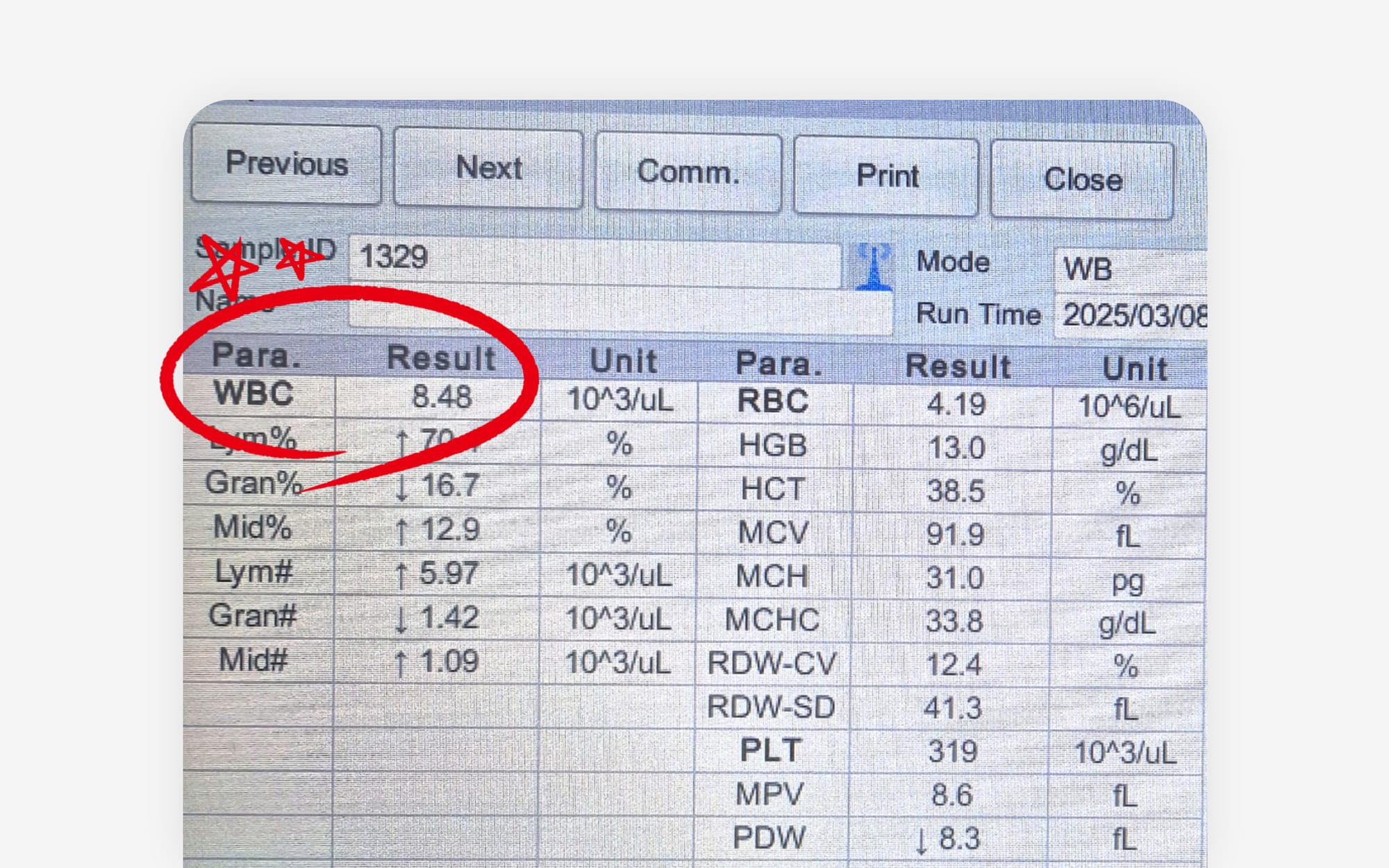Click the PLT value 319

pos(953,751)
